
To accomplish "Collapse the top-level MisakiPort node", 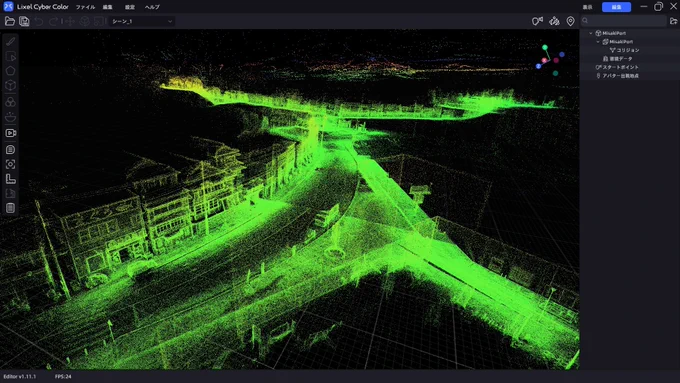I will 591,33.
